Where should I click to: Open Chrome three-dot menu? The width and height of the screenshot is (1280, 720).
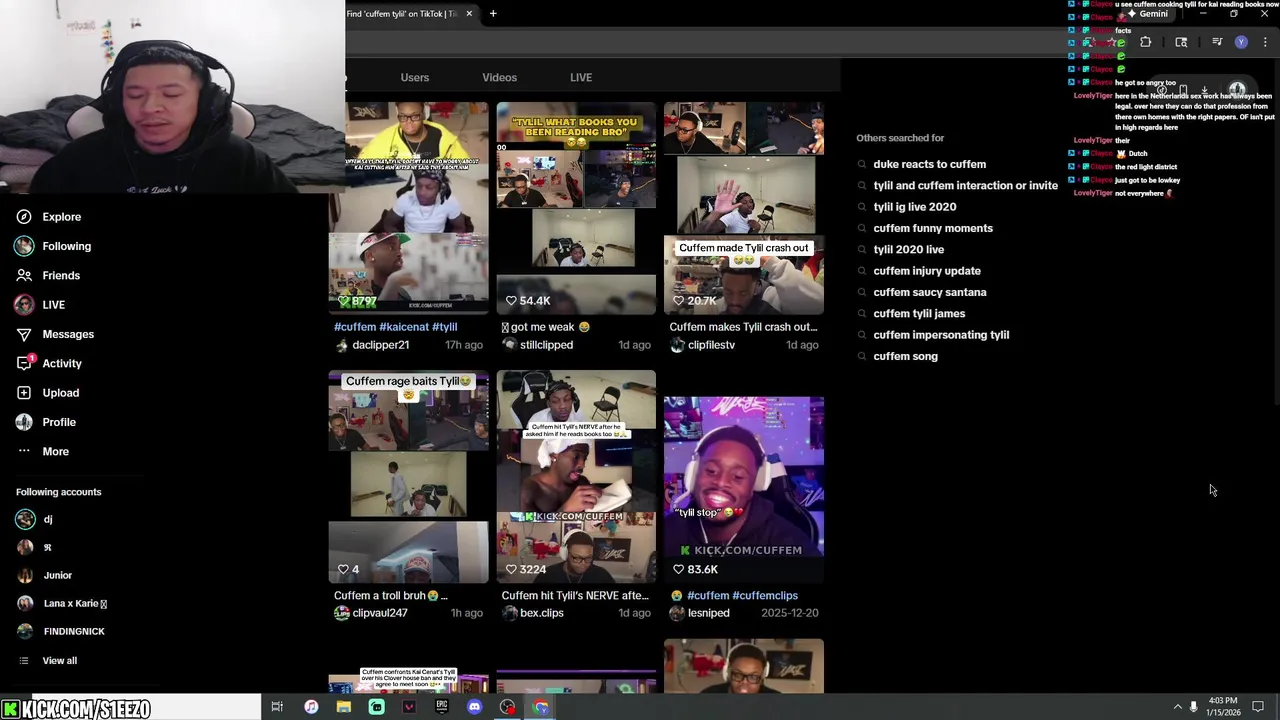[1265, 42]
